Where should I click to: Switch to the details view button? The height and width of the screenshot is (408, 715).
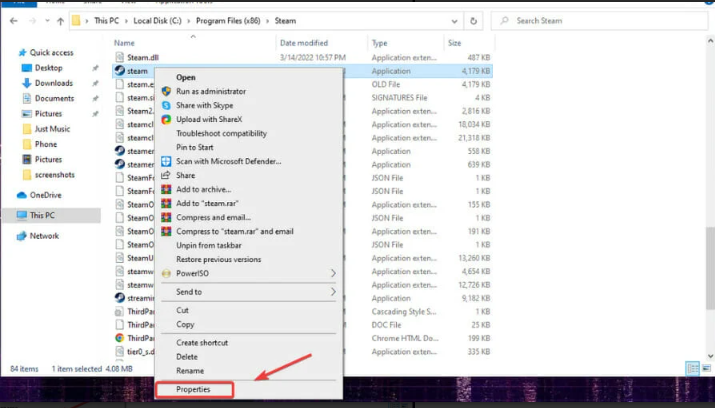tap(693, 368)
